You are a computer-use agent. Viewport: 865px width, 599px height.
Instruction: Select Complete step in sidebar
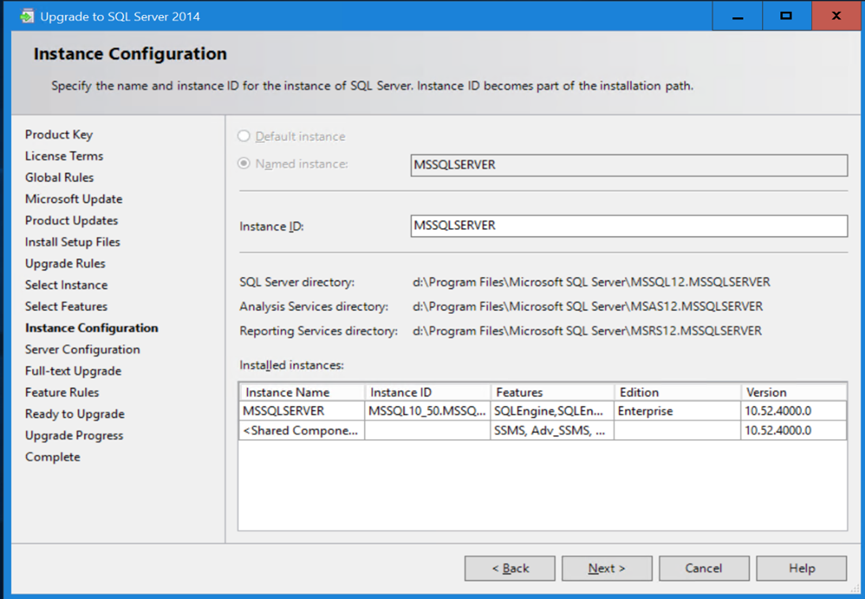(x=52, y=457)
